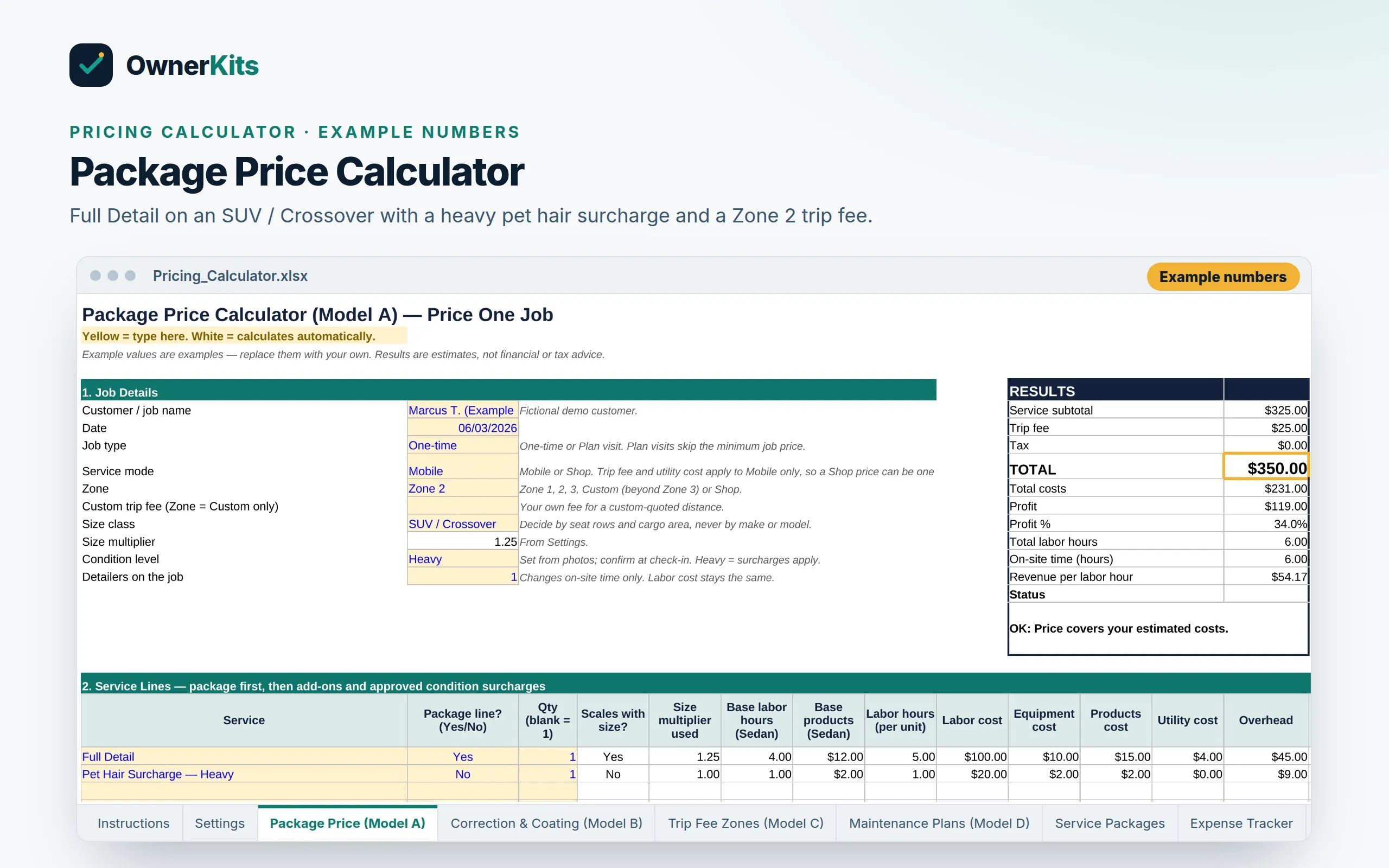The width and height of the screenshot is (1389, 868).
Task: Click the empty third service row cell
Action: 244,791
